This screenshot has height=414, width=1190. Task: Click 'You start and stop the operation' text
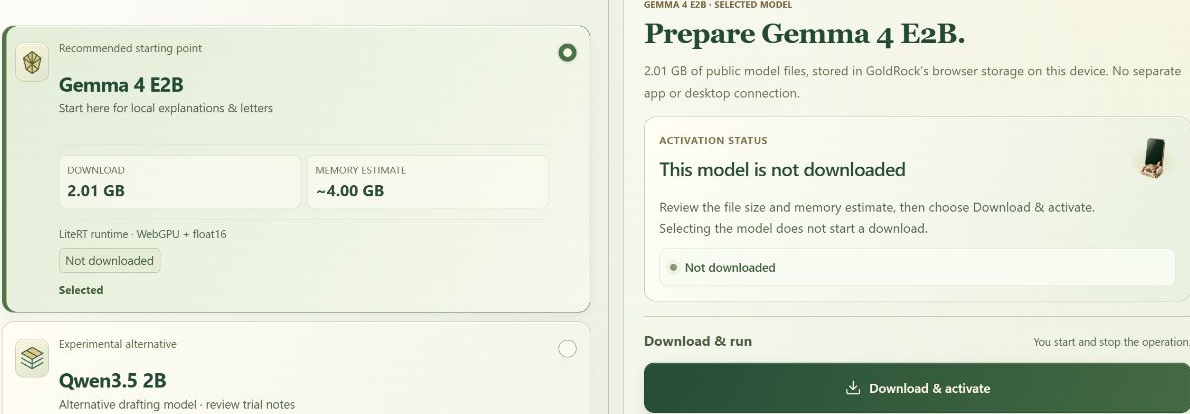coord(1111,342)
